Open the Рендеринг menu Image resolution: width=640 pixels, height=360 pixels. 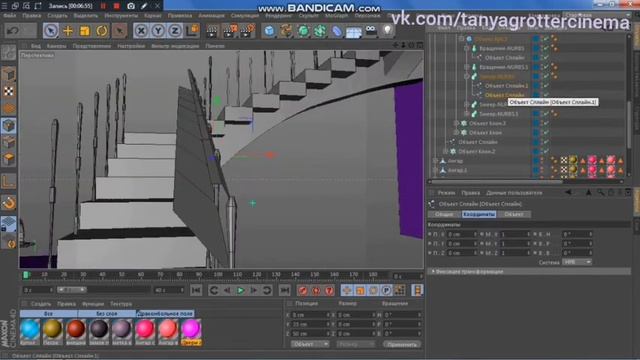coord(278,16)
